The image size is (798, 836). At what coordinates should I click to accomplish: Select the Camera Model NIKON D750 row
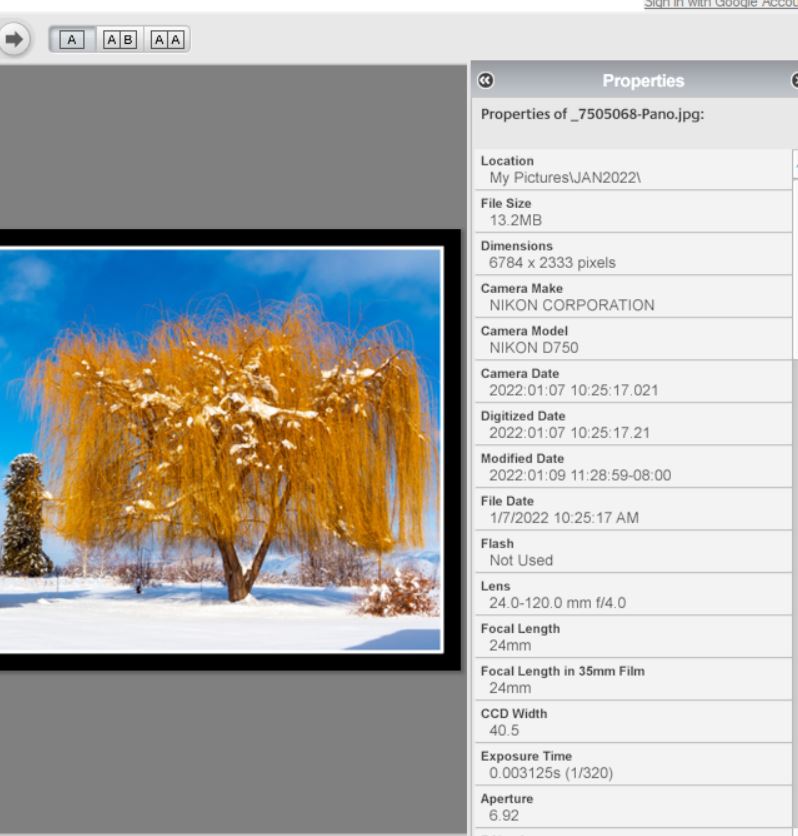point(630,339)
